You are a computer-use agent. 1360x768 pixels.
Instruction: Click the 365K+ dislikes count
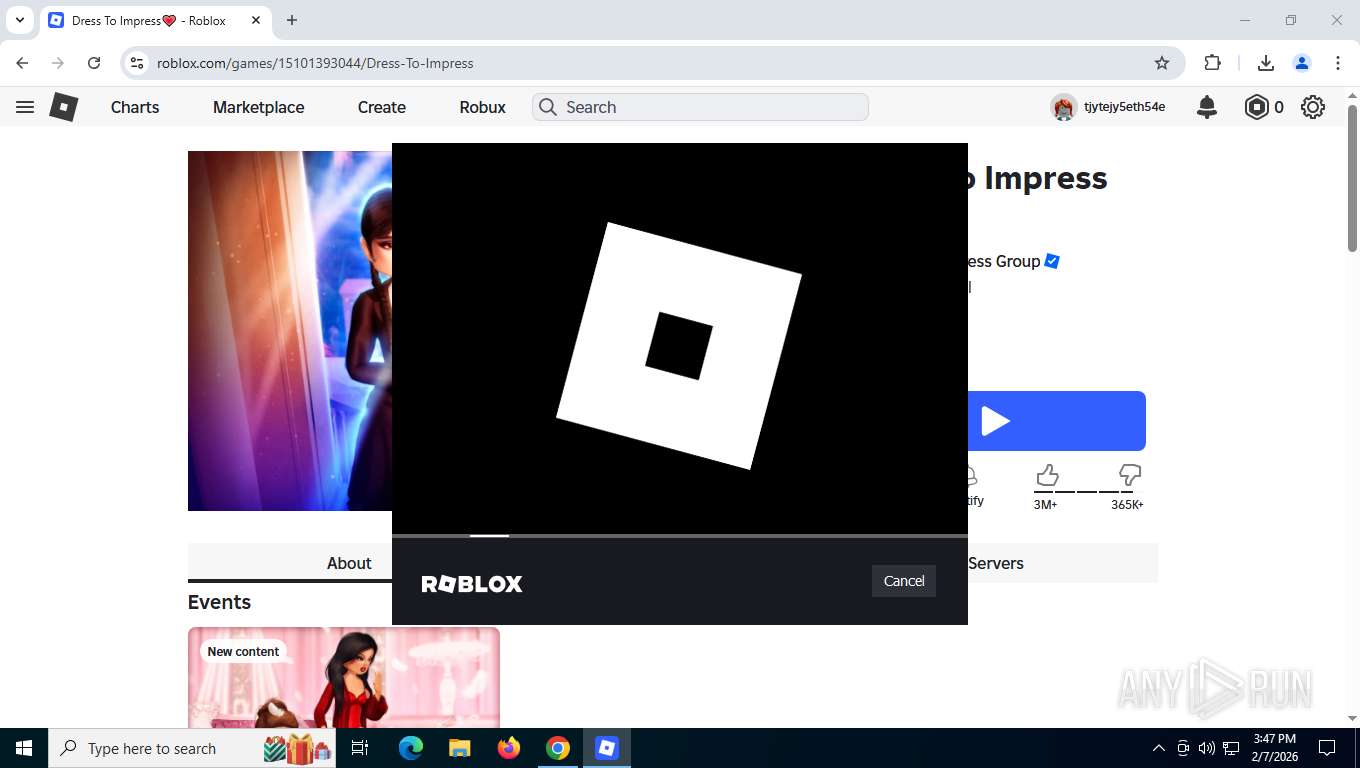[1127, 505]
